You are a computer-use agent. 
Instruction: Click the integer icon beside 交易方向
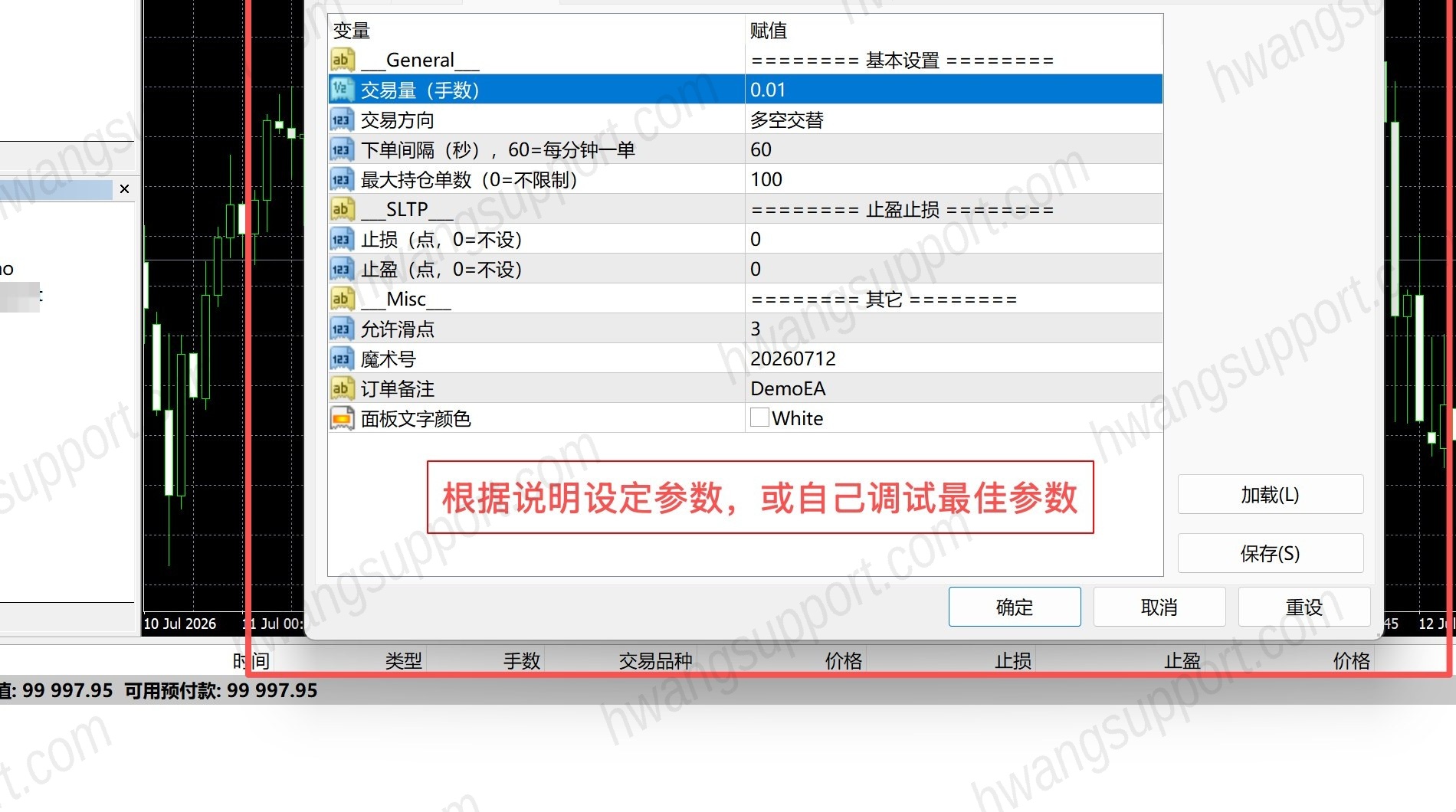[x=342, y=120]
